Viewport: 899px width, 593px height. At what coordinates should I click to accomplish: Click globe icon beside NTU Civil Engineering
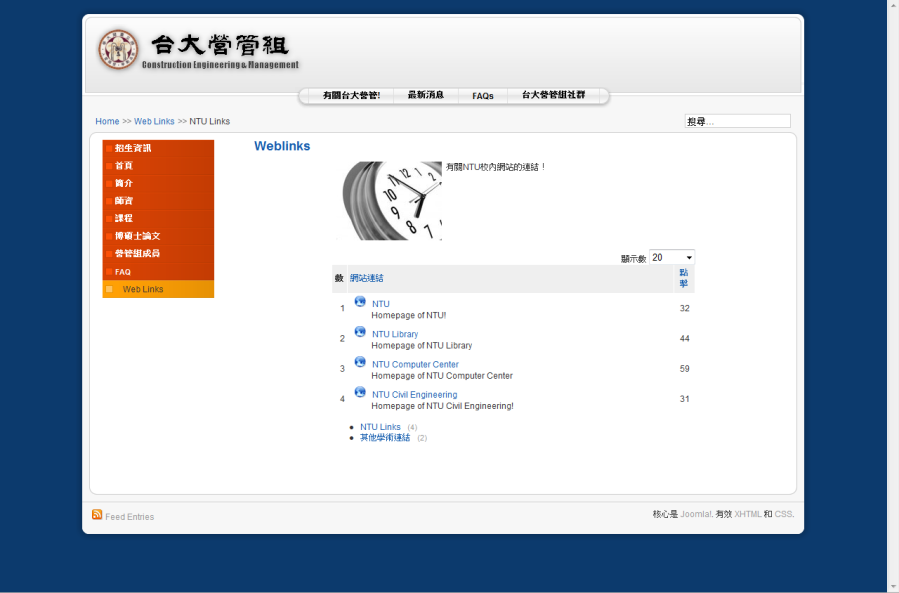click(x=360, y=392)
